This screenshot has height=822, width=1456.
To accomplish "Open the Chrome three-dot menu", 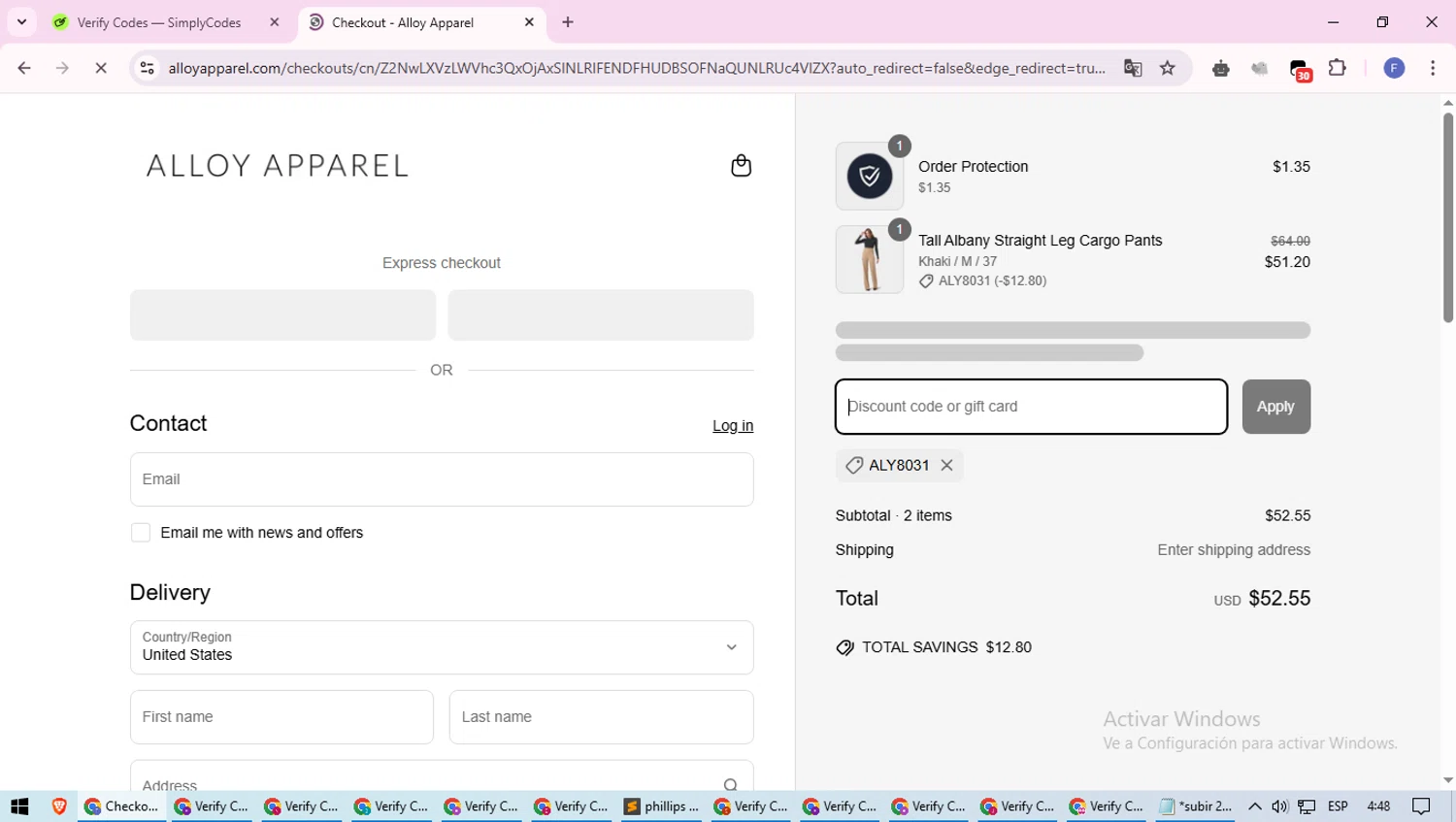I will 1433,68.
